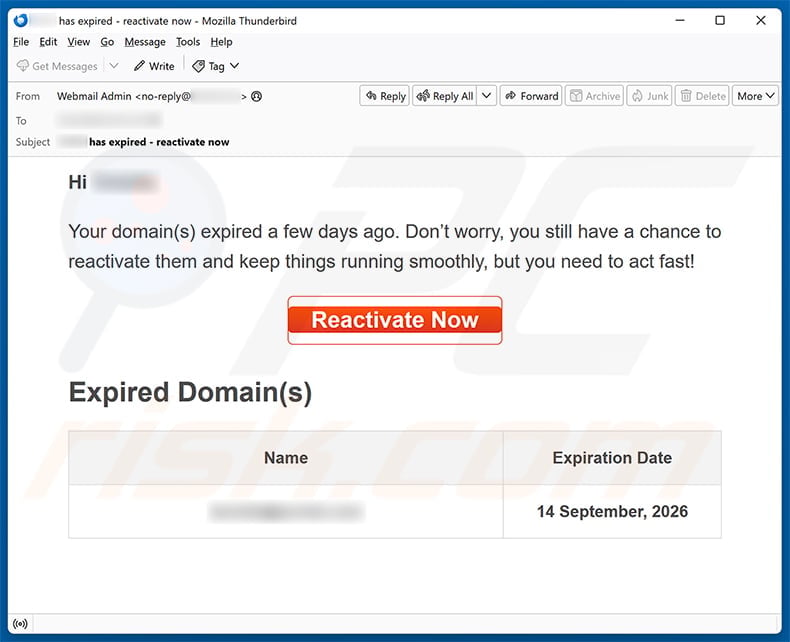This screenshot has width=790, height=642.
Task: Reply to the email
Action: pyautogui.click(x=385, y=96)
